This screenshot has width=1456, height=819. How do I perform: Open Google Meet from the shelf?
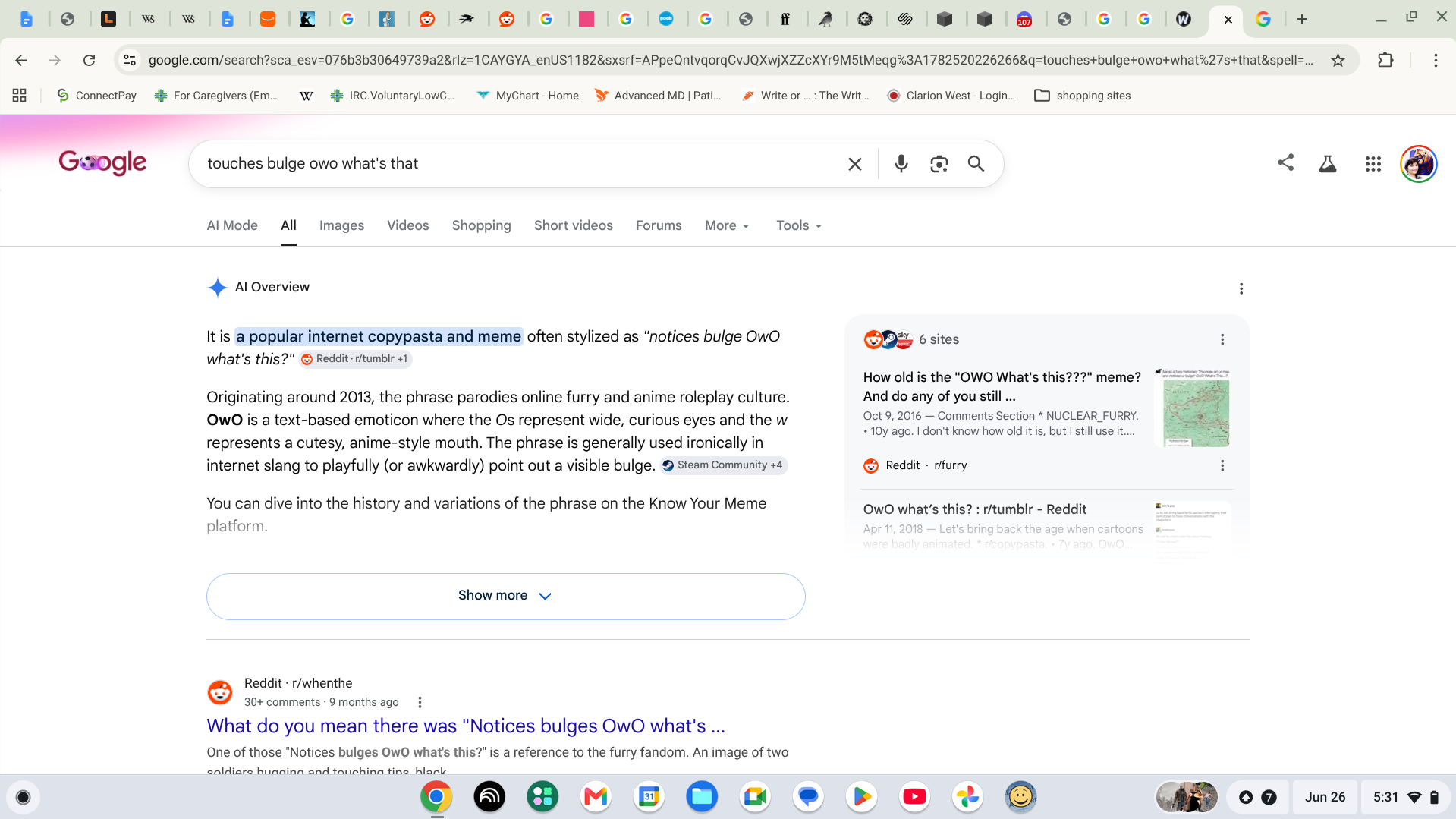755,797
